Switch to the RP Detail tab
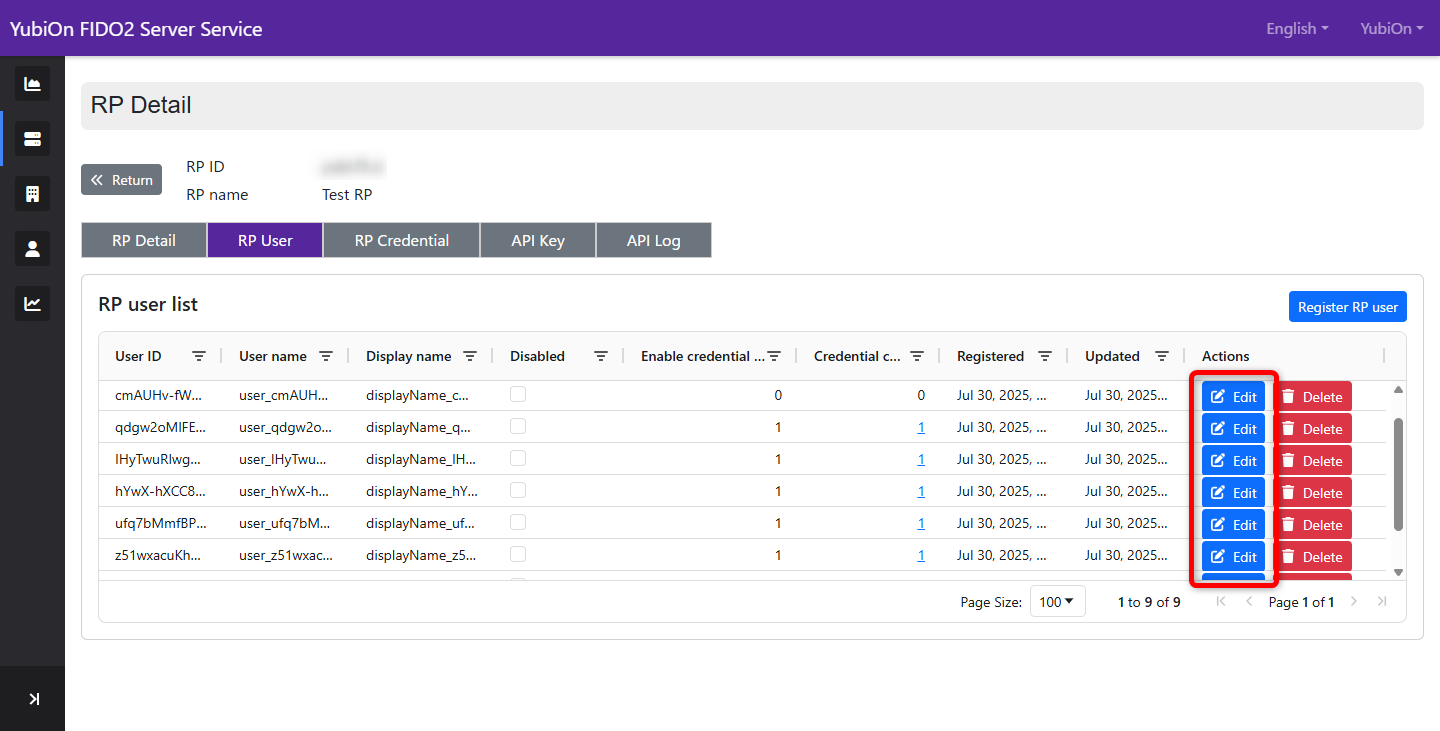1440x731 pixels. point(144,240)
